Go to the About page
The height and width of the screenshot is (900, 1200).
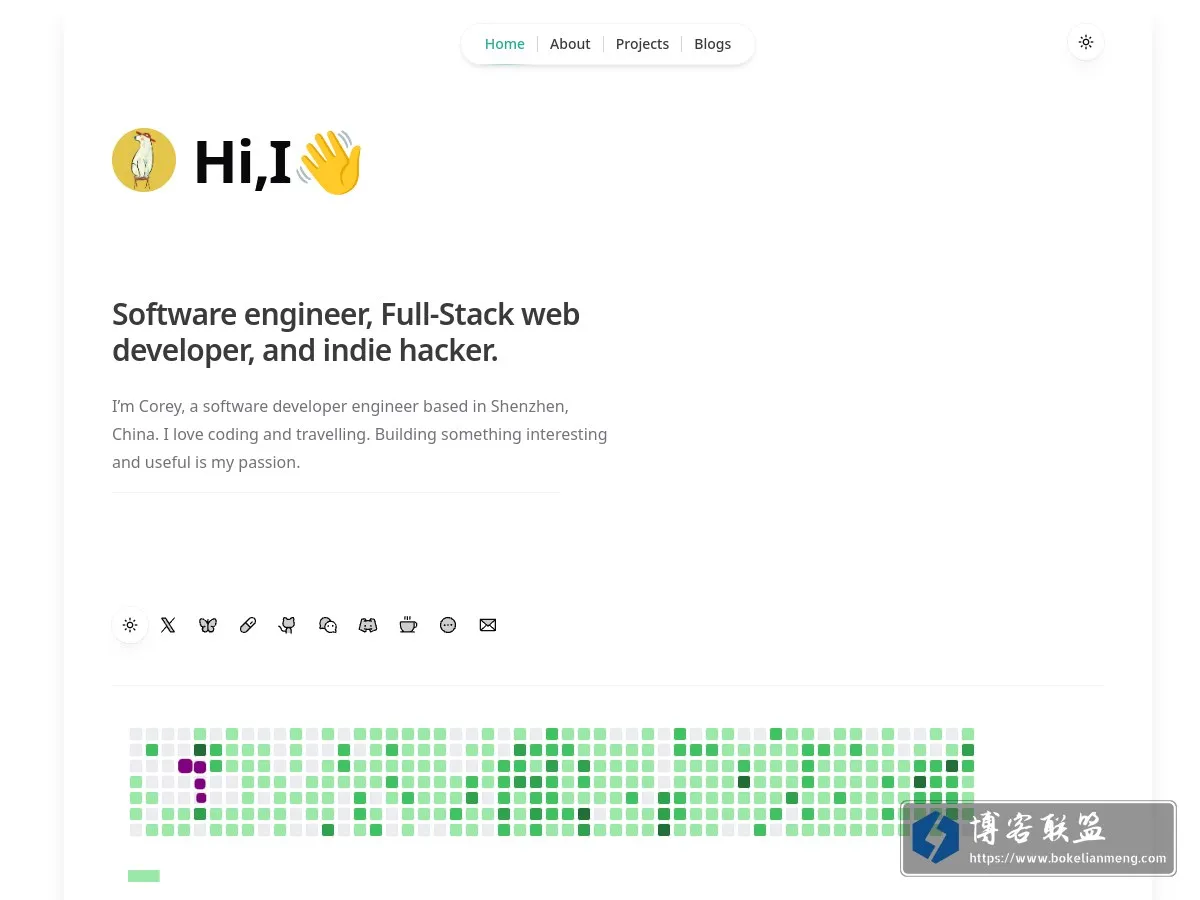pyautogui.click(x=570, y=44)
